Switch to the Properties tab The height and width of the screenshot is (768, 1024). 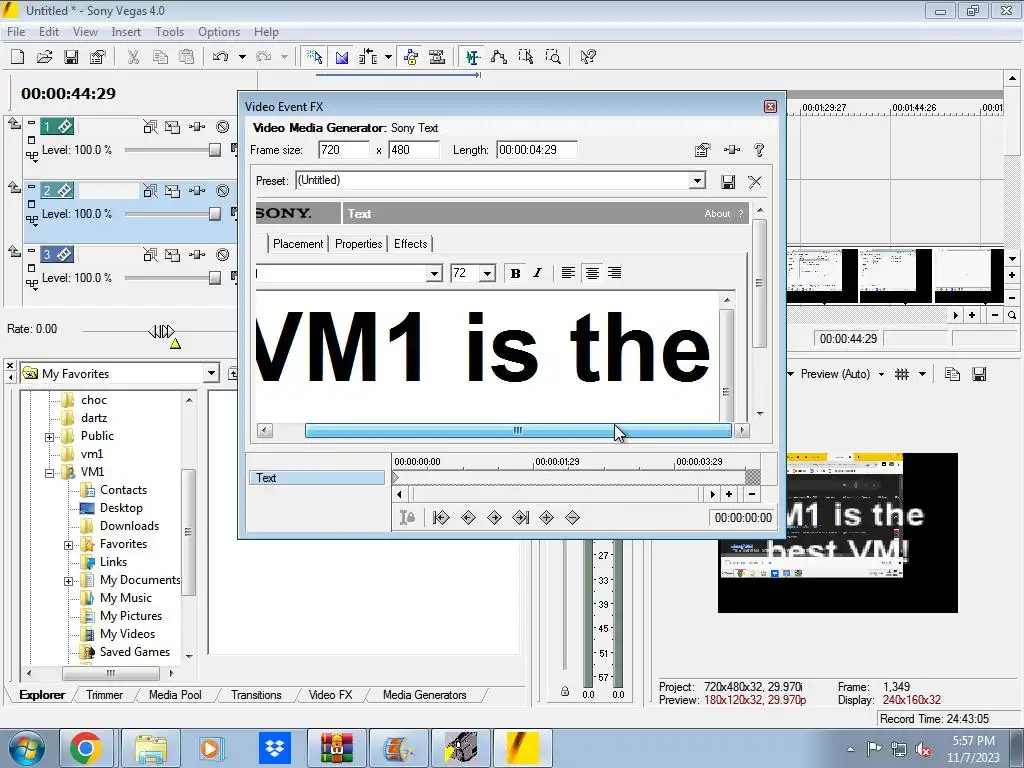pos(359,244)
